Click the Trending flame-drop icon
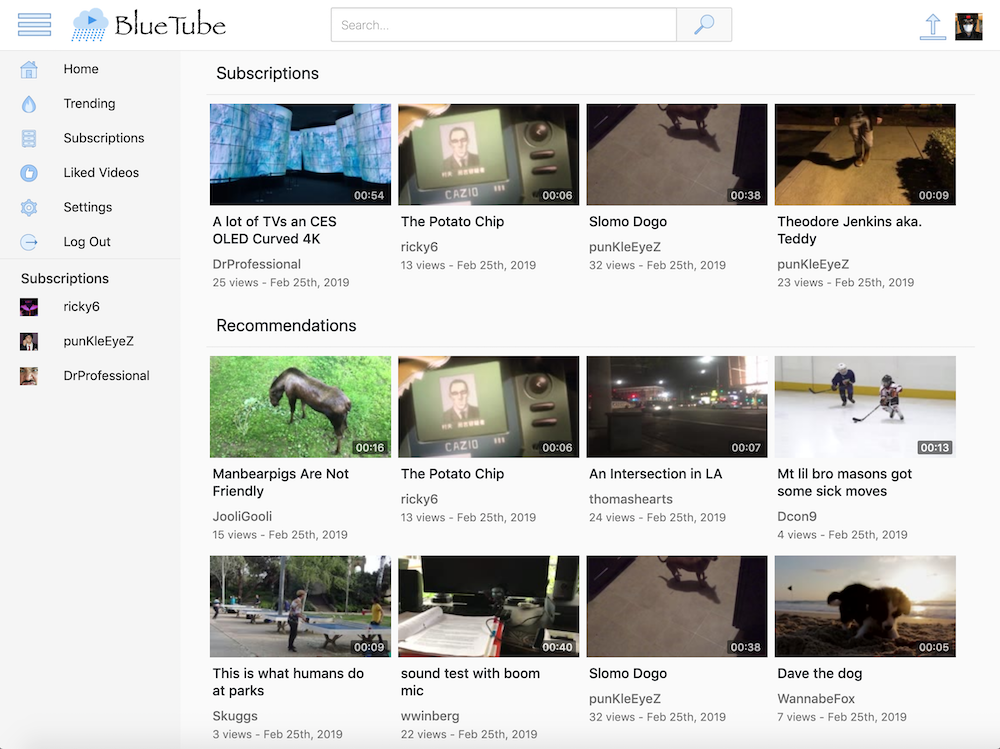This screenshot has width=1000, height=749. pos(29,103)
